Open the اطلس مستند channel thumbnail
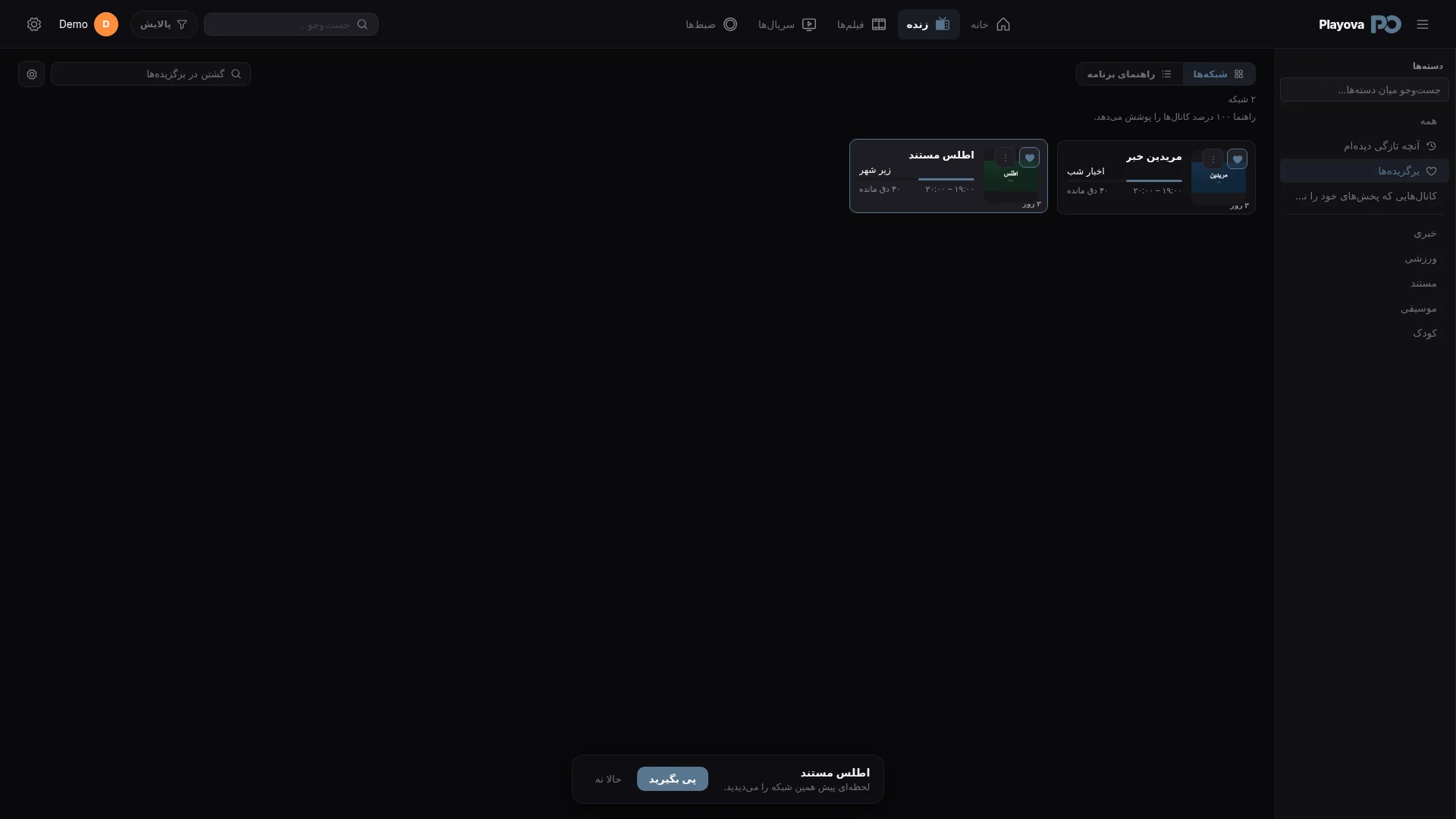The width and height of the screenshot is (1456, 819). [x=1011, y=176]
